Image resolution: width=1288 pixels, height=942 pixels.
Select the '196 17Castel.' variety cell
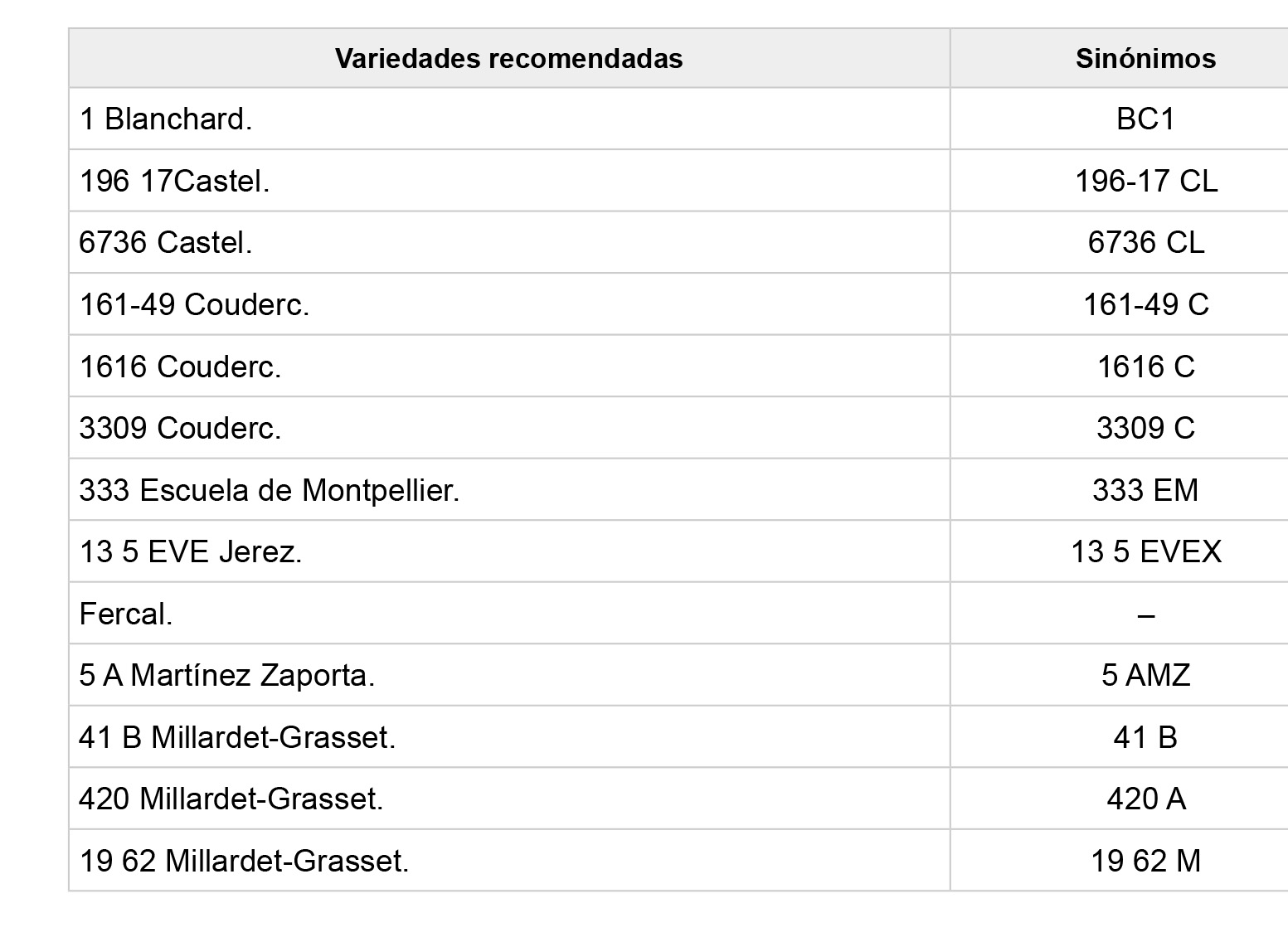[x=174, y=181]
